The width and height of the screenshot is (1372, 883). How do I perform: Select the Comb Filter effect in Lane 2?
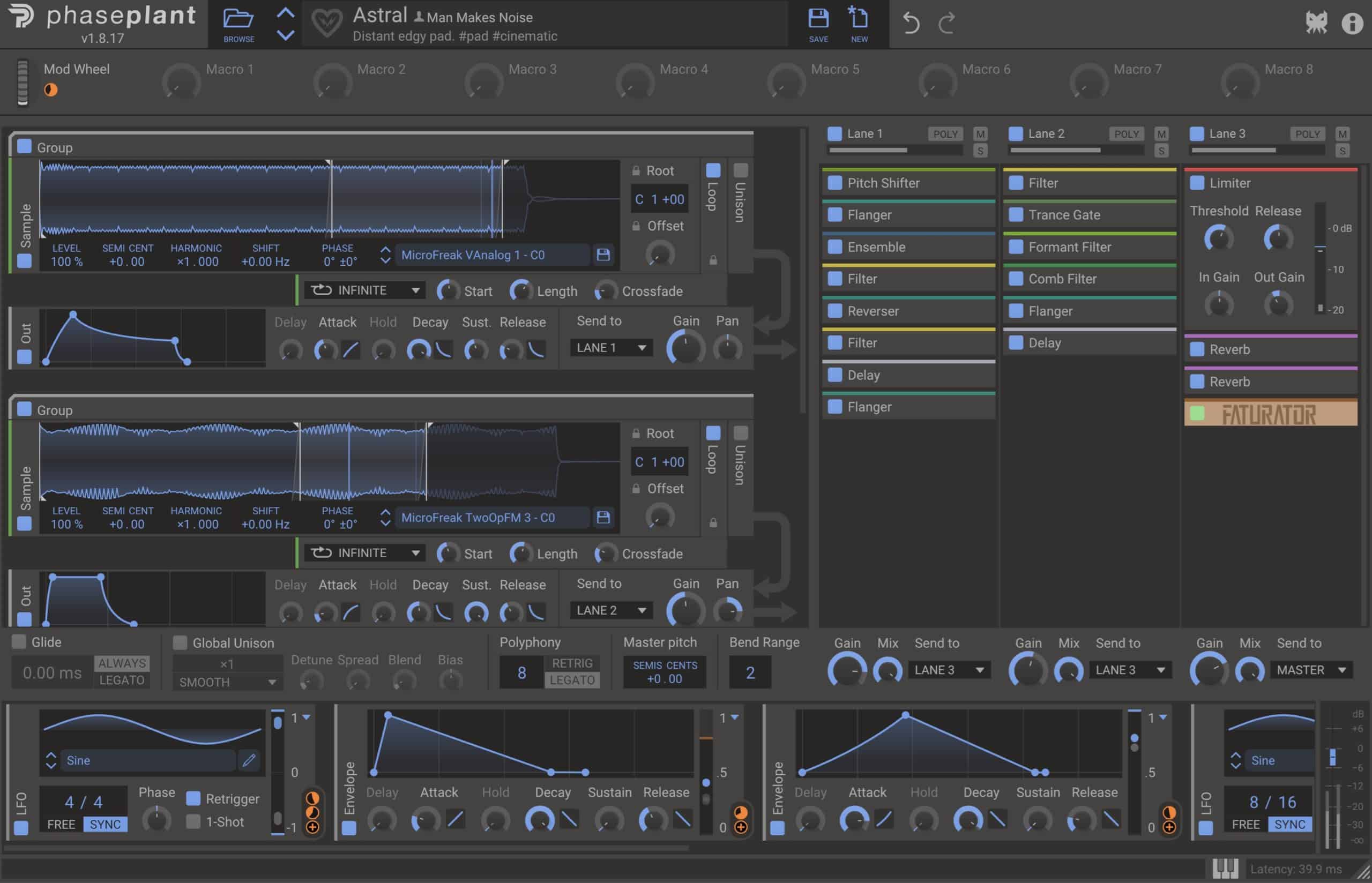pos(1090,279)
